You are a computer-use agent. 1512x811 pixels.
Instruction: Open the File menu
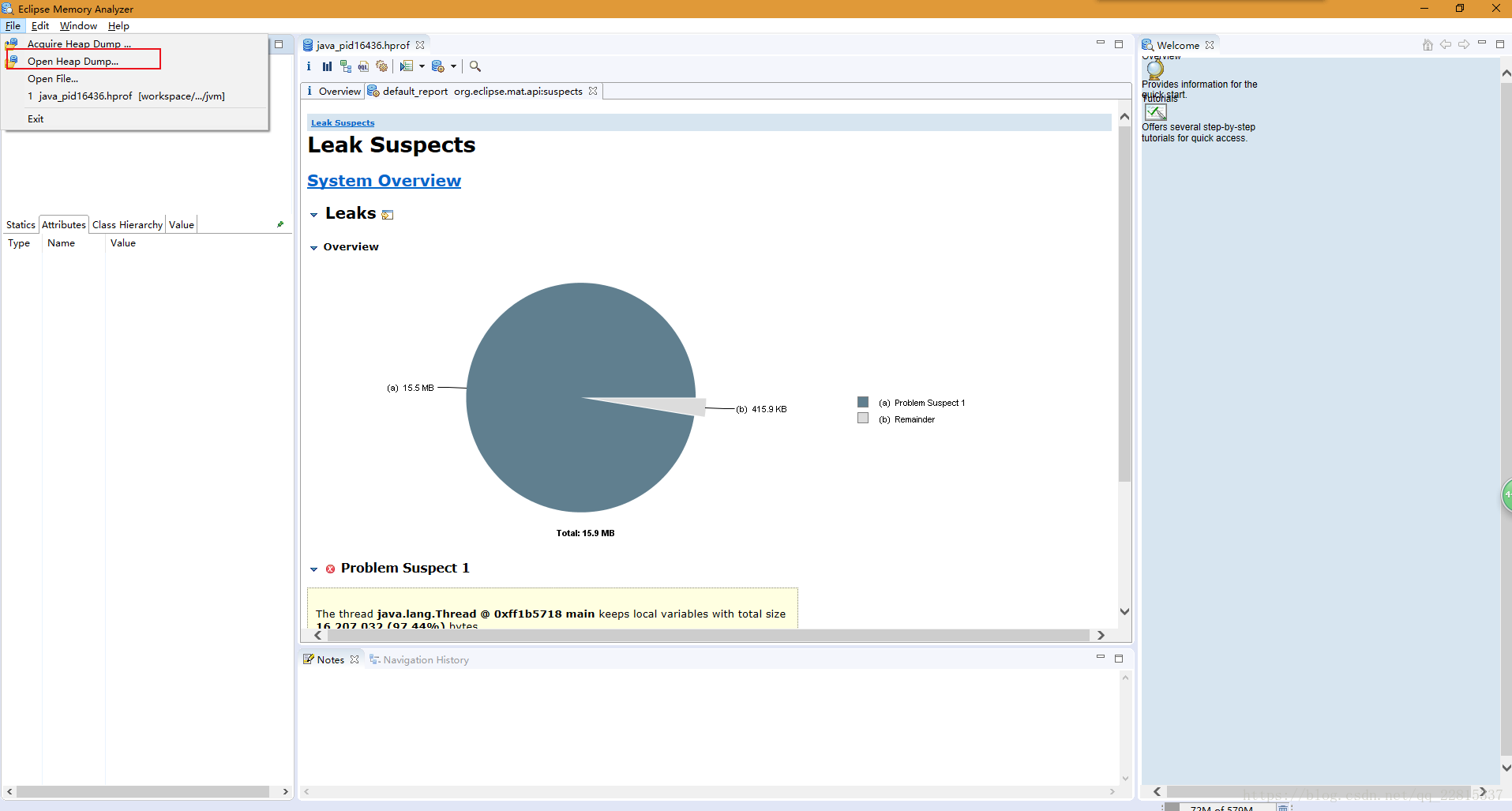pyautogui.click(x=13, y=26)
